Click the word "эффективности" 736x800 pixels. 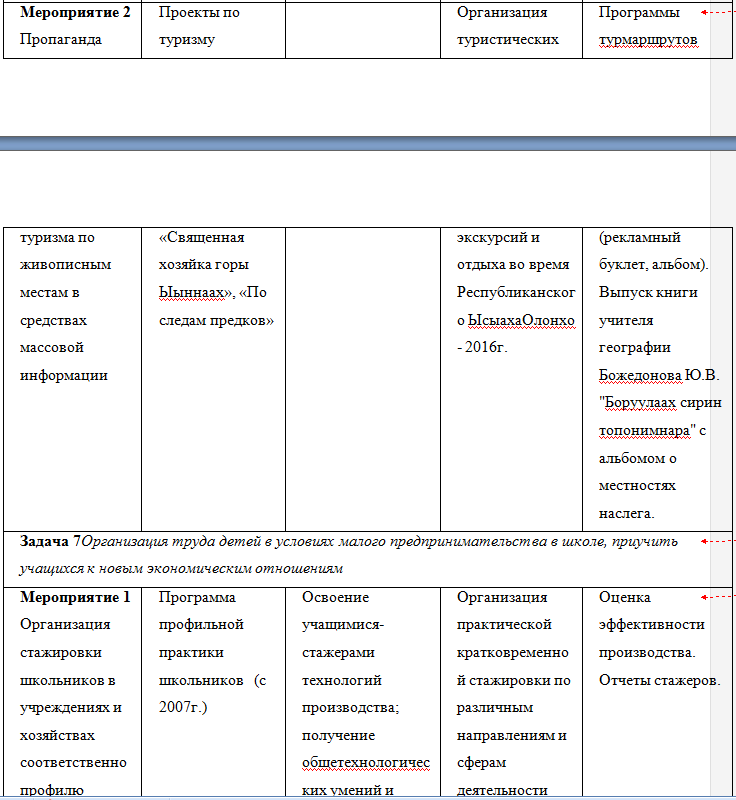[651, 625]
